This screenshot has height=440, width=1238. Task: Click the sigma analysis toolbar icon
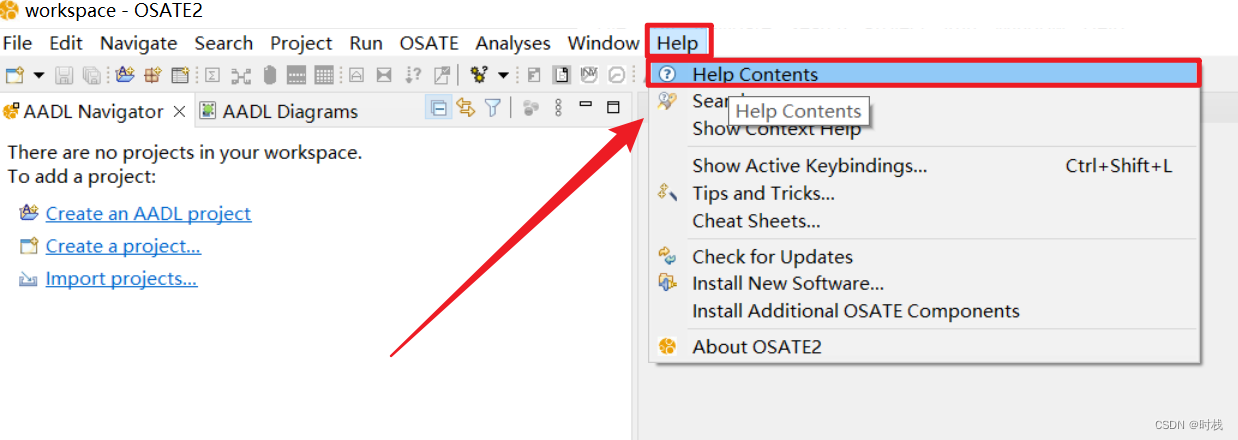[213, 75]
